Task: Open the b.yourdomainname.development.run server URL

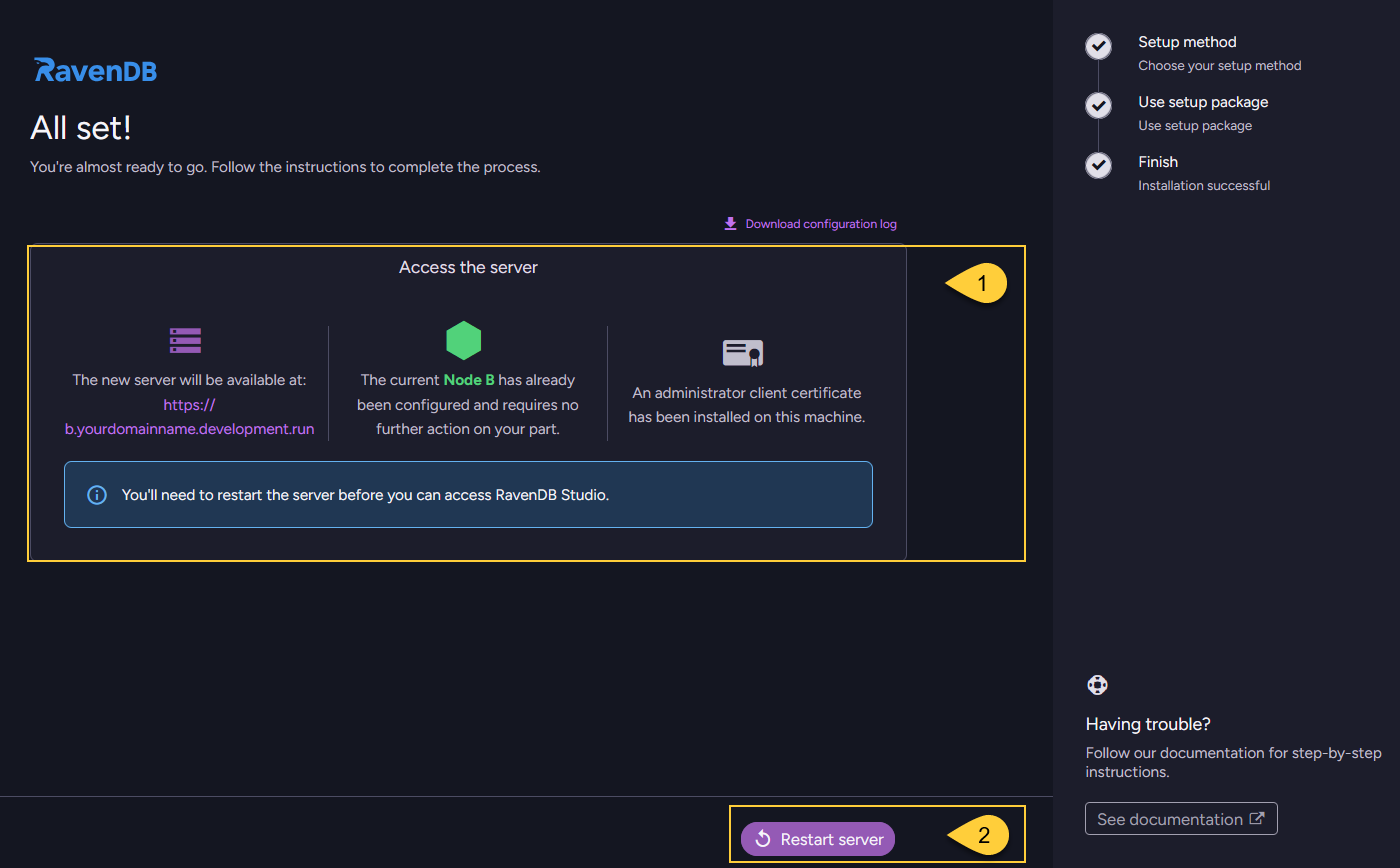Action: [x=189, y=429]
